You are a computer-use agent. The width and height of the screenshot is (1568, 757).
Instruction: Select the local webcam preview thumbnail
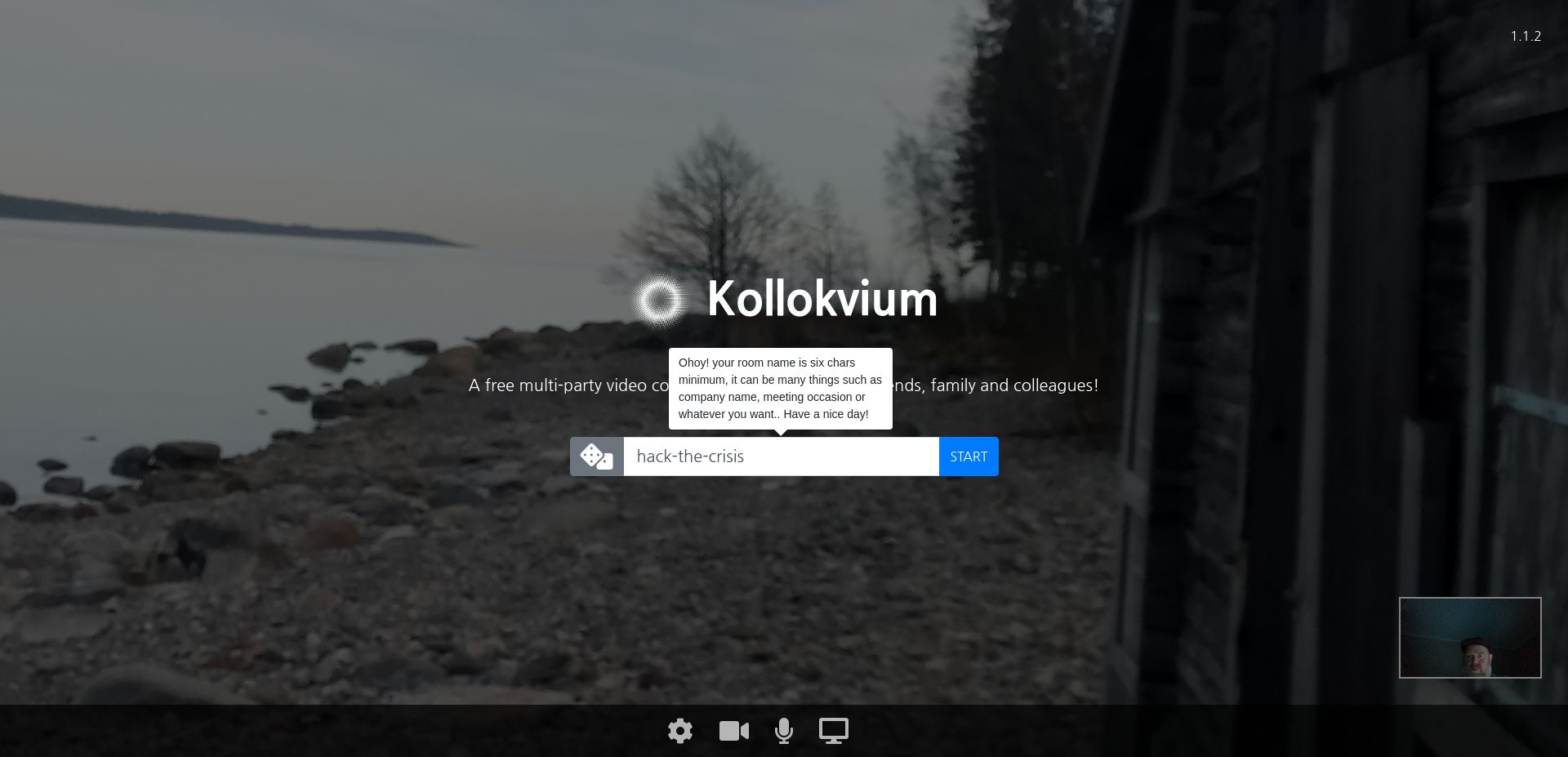click(x=1470, y=638)
